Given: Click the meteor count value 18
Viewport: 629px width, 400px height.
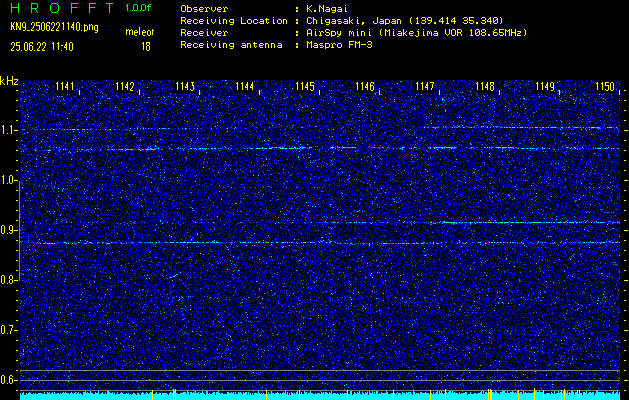Looking at the screenshot, I should 146,47.
